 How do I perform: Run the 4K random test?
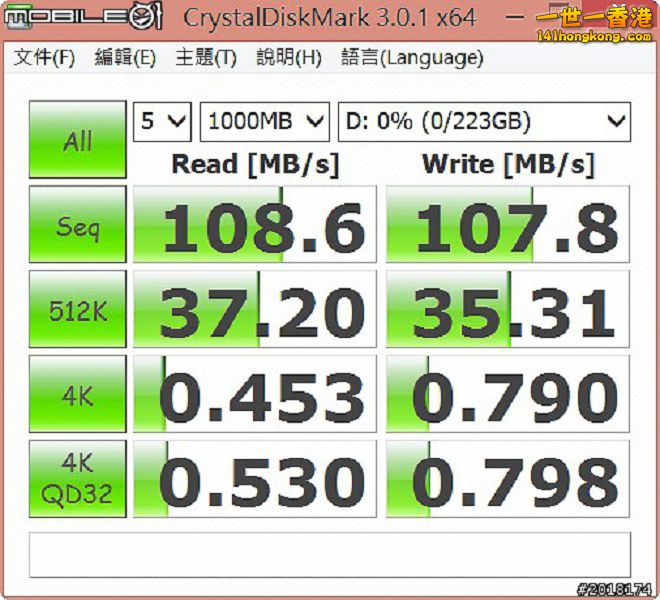78,396
